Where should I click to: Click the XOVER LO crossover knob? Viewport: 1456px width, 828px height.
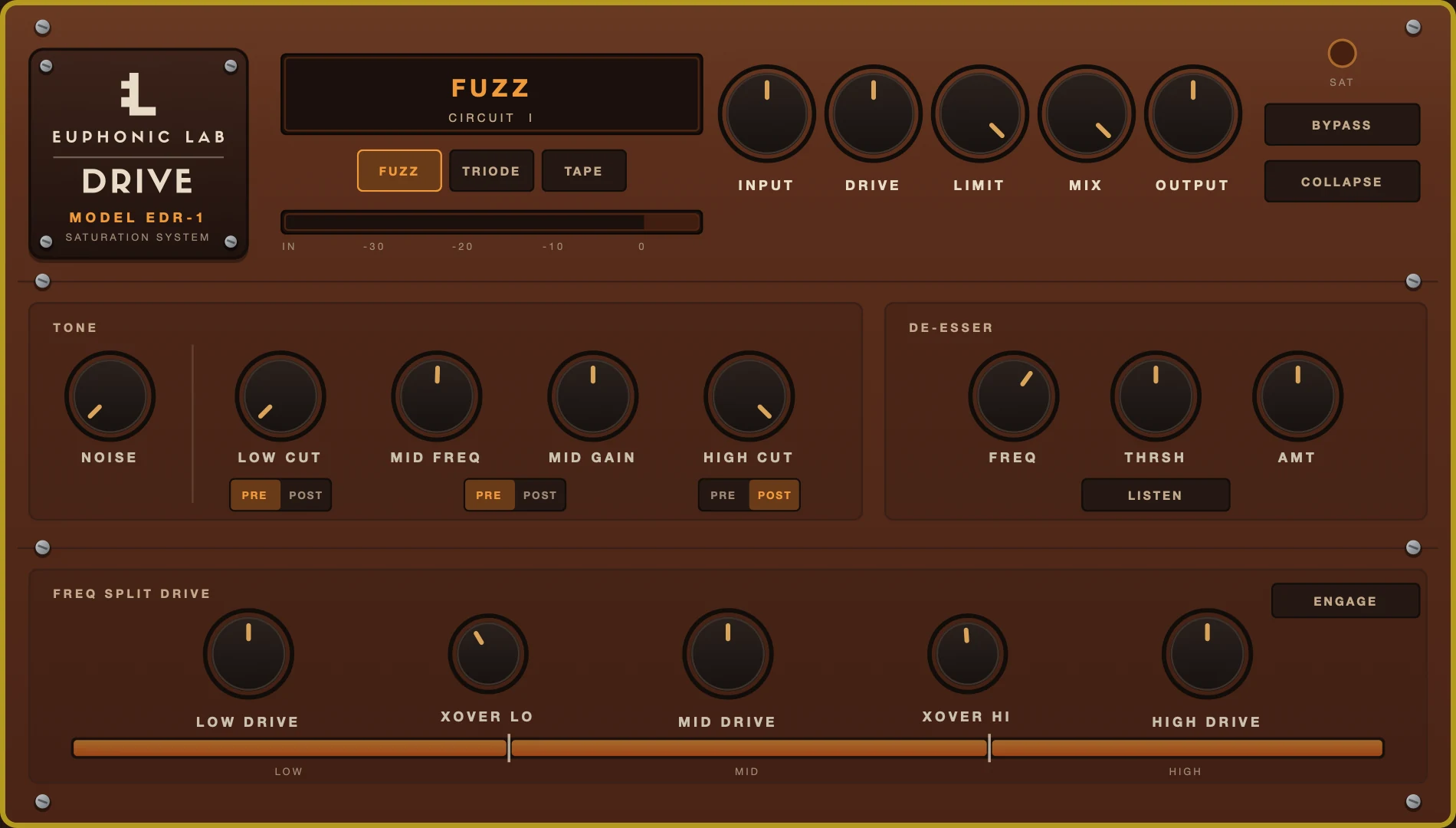(488, 654)
